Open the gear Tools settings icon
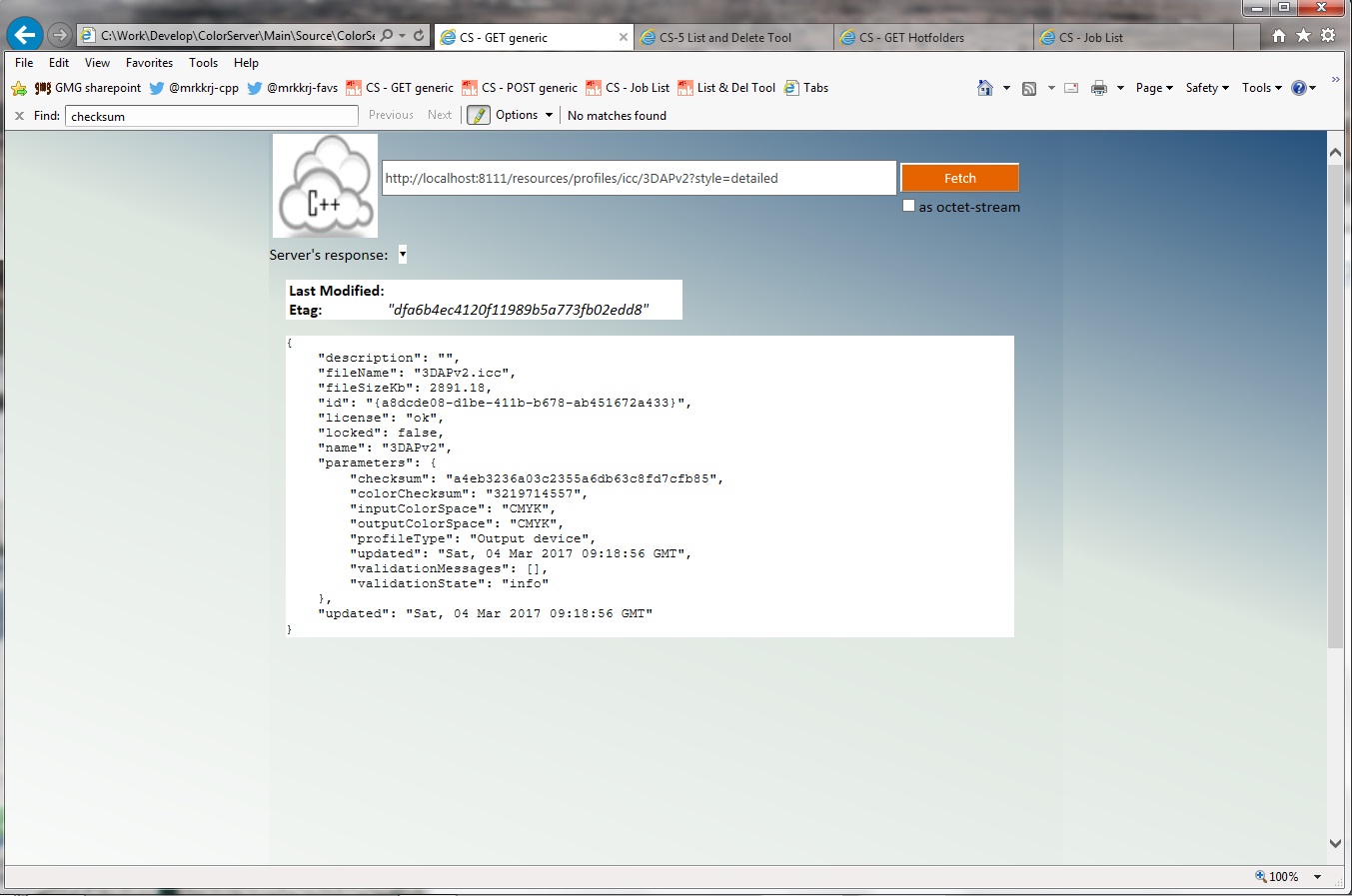Screen dimensions: 1352x896 point(1328,35)
